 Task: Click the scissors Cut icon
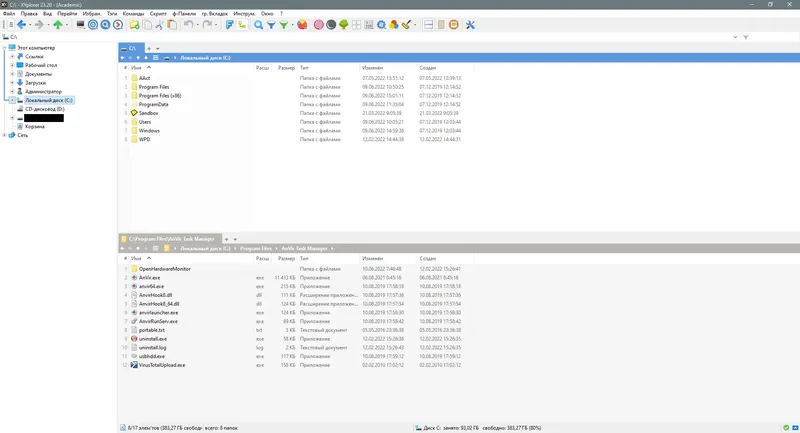(159, 24)
